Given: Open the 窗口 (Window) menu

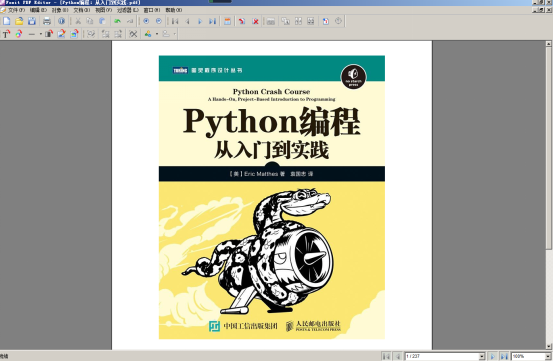Looking at the screenshot, I should (x=152, y=10).
